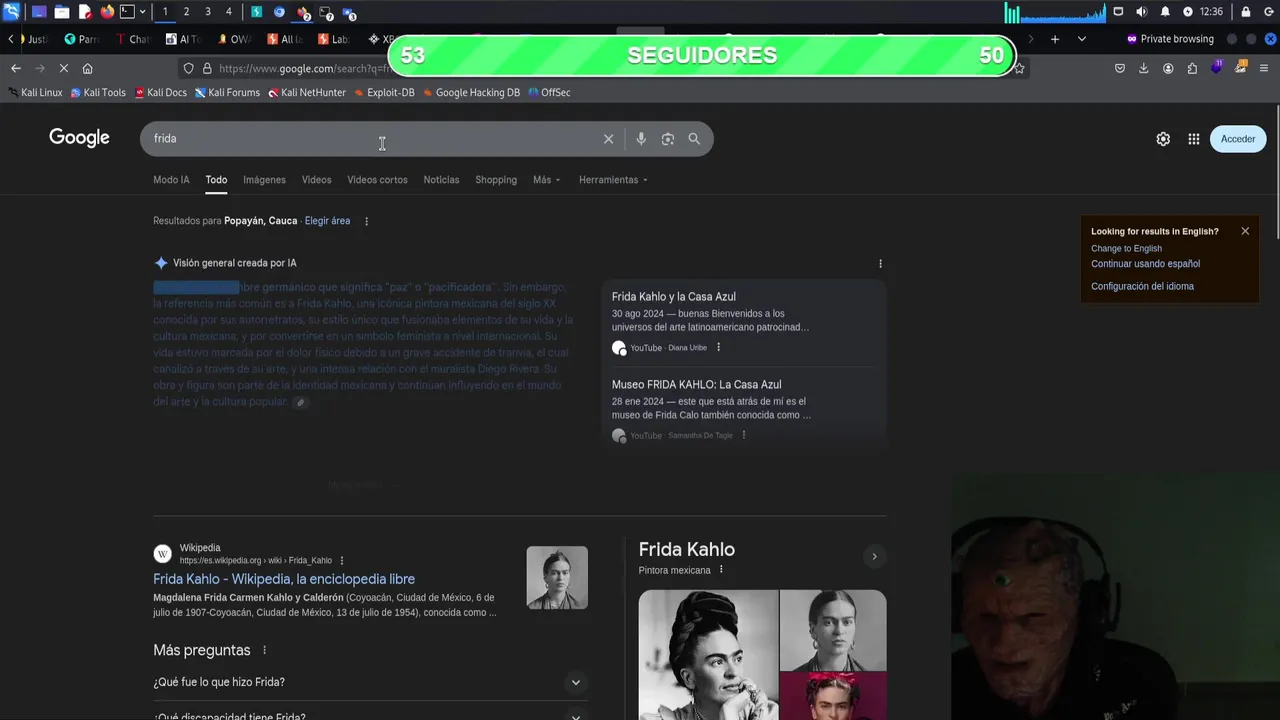This screenshot has width=1280, height=720.
Task: Open terminal launcher dropdown arrow
Action: (143, 12)
